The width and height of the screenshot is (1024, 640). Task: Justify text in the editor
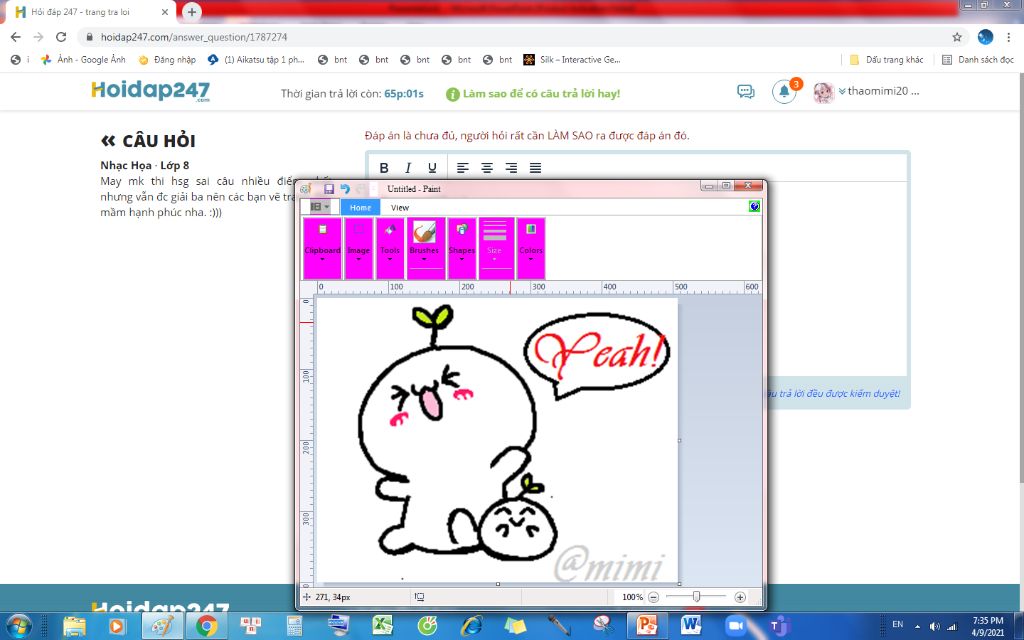(535, 168)
